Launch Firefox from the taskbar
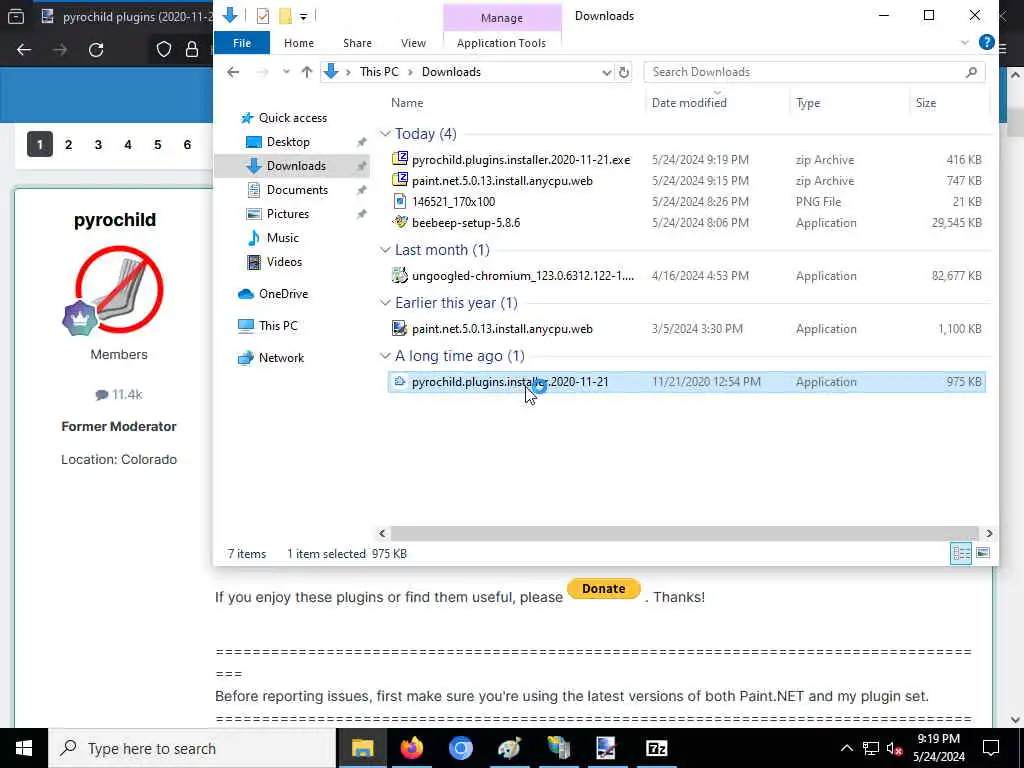 pos(411,748)
